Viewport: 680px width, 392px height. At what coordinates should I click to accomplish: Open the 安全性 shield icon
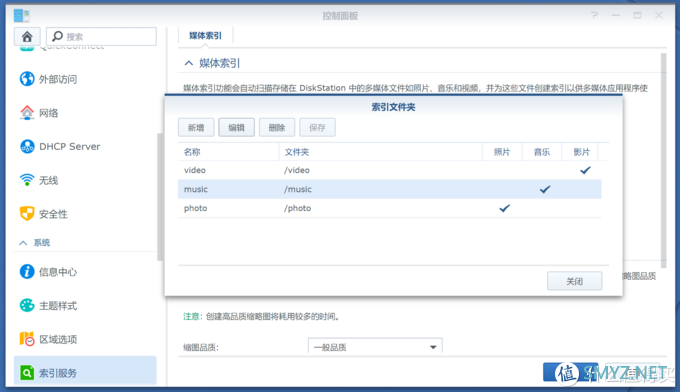click(27, 213)
